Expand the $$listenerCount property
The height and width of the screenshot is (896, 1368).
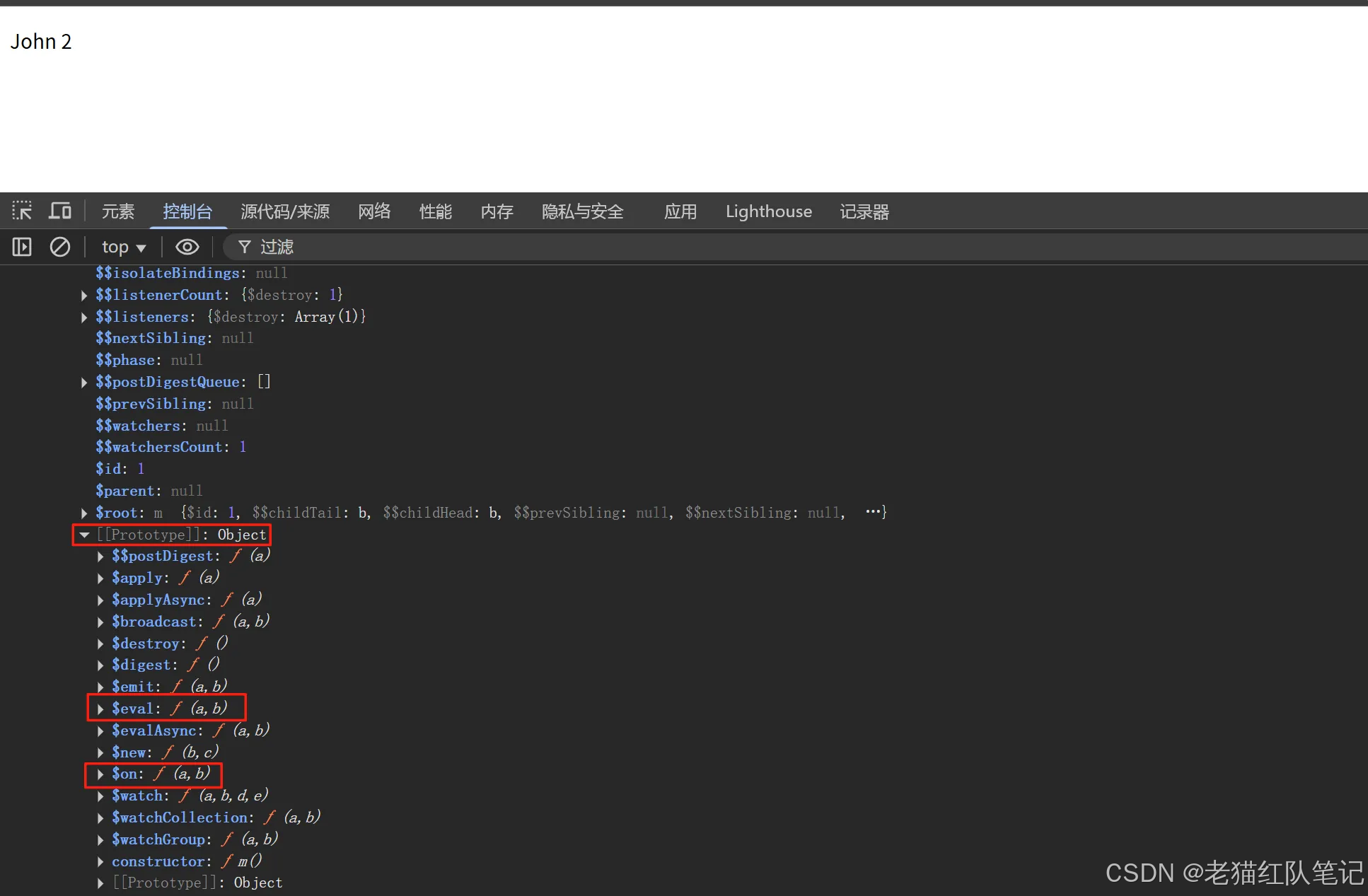click(x=84, y=296)
